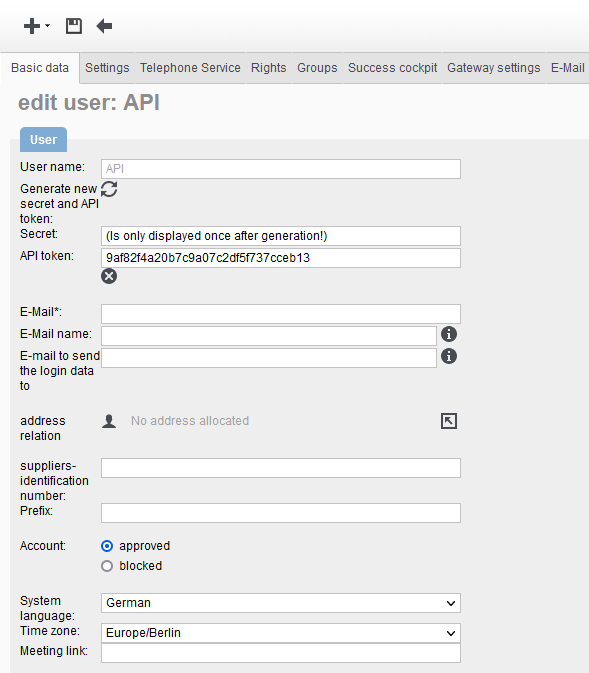Show info for login data e-mail field
This screenshot has width=589, height=673.
(x=449, y=356)
